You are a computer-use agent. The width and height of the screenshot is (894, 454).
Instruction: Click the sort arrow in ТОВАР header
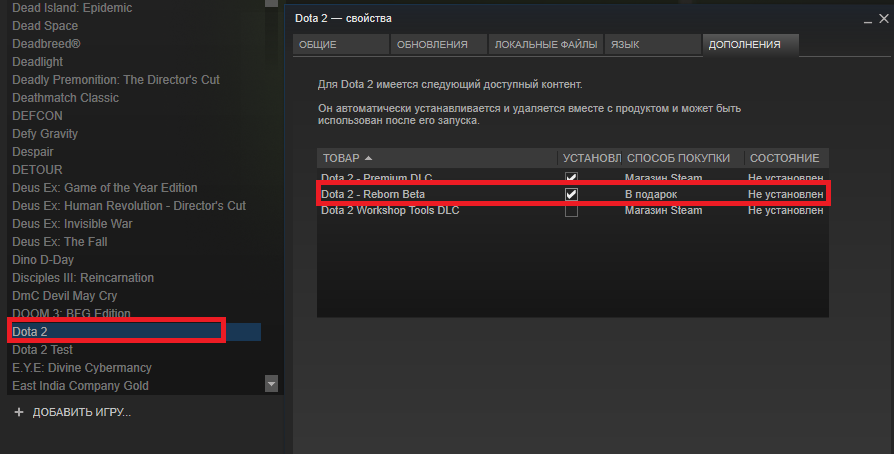click(368, 158)
